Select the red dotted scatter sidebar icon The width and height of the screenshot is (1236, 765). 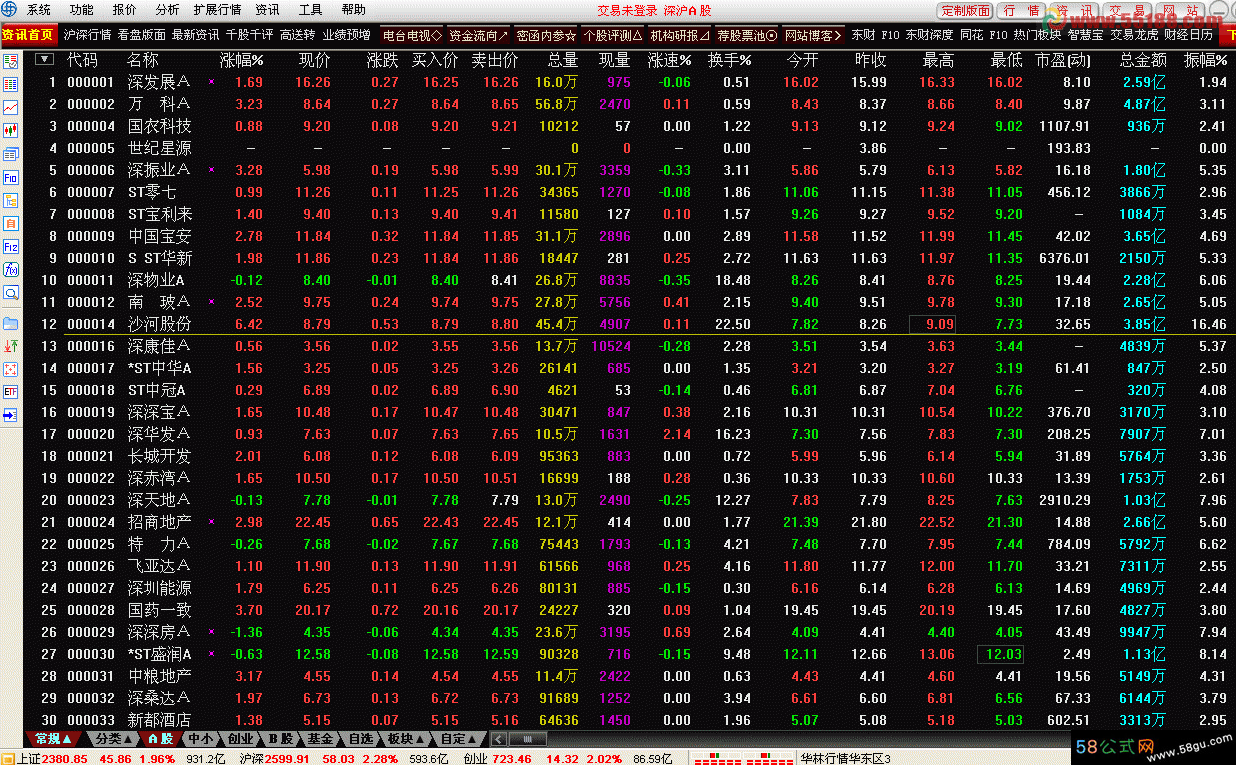click(11, 369)
